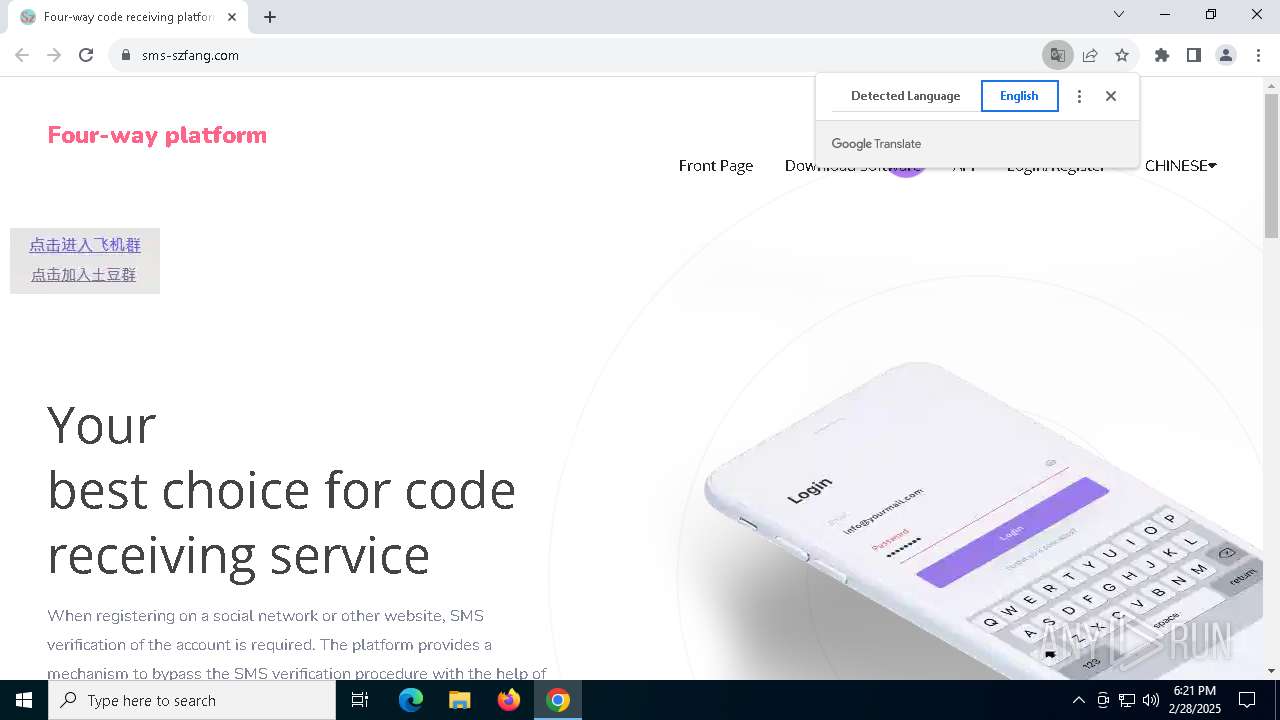The height and width of the screenshot is (720, 1280).
Task: Bookmark this page with the star
Action: tap(1122, 55)
